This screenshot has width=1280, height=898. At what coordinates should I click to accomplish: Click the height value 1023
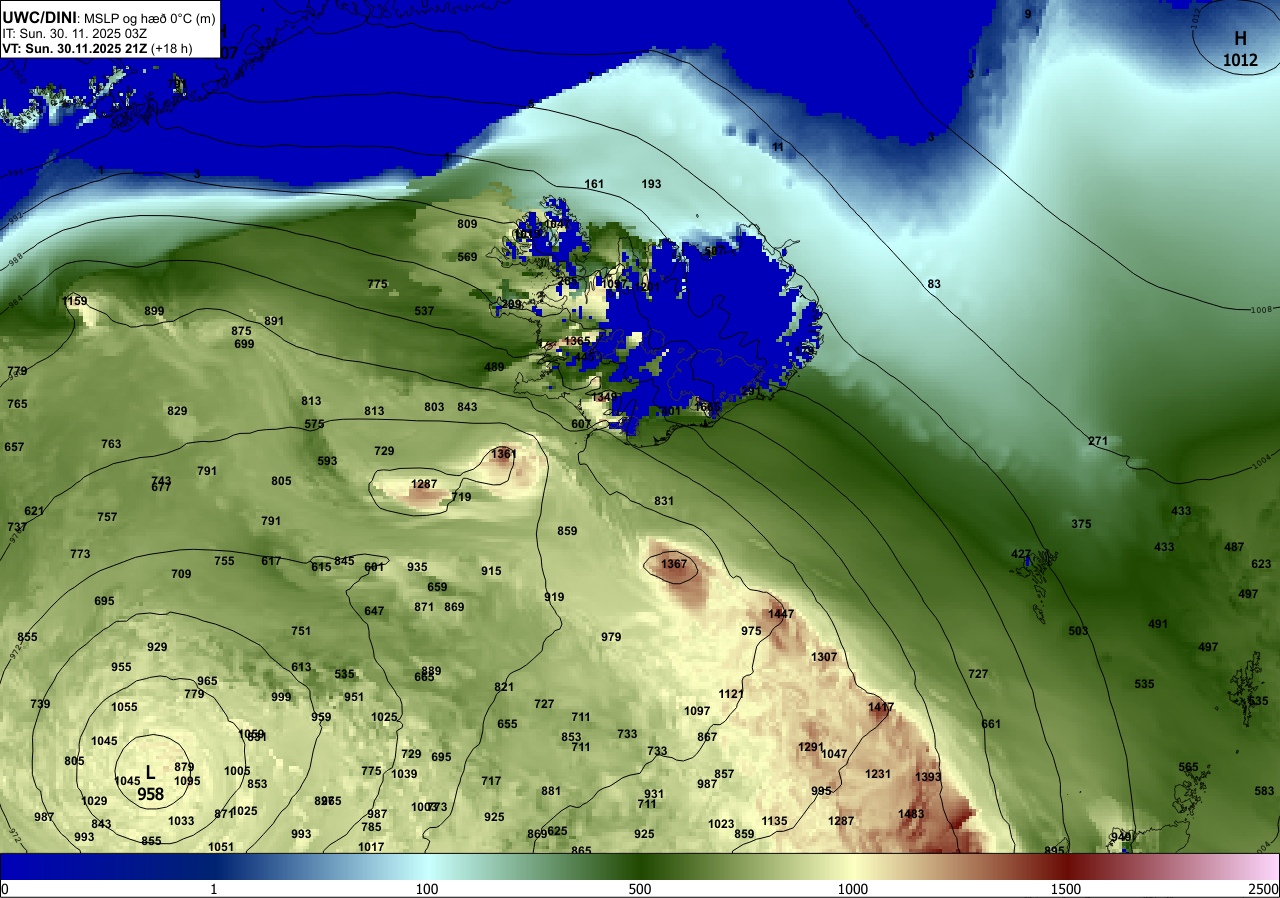pyautogui.click(x=721, y=824)
